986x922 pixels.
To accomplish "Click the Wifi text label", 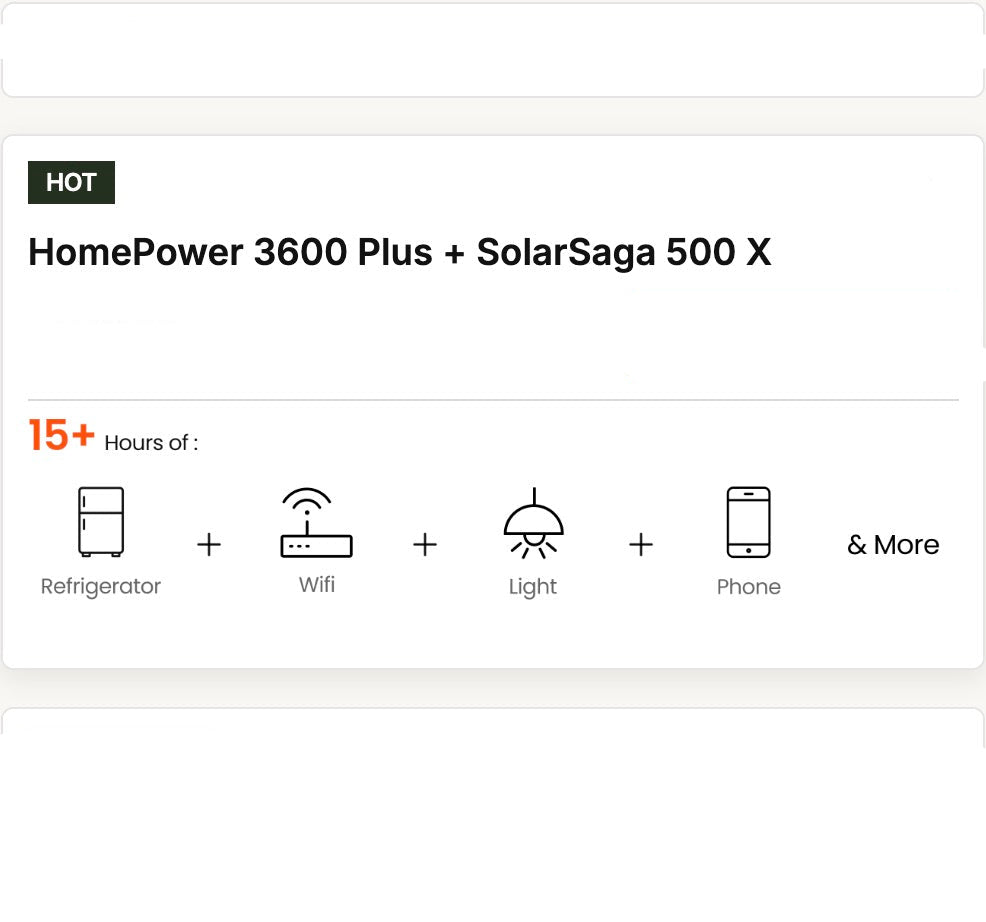I will click(x=316, y=584).
